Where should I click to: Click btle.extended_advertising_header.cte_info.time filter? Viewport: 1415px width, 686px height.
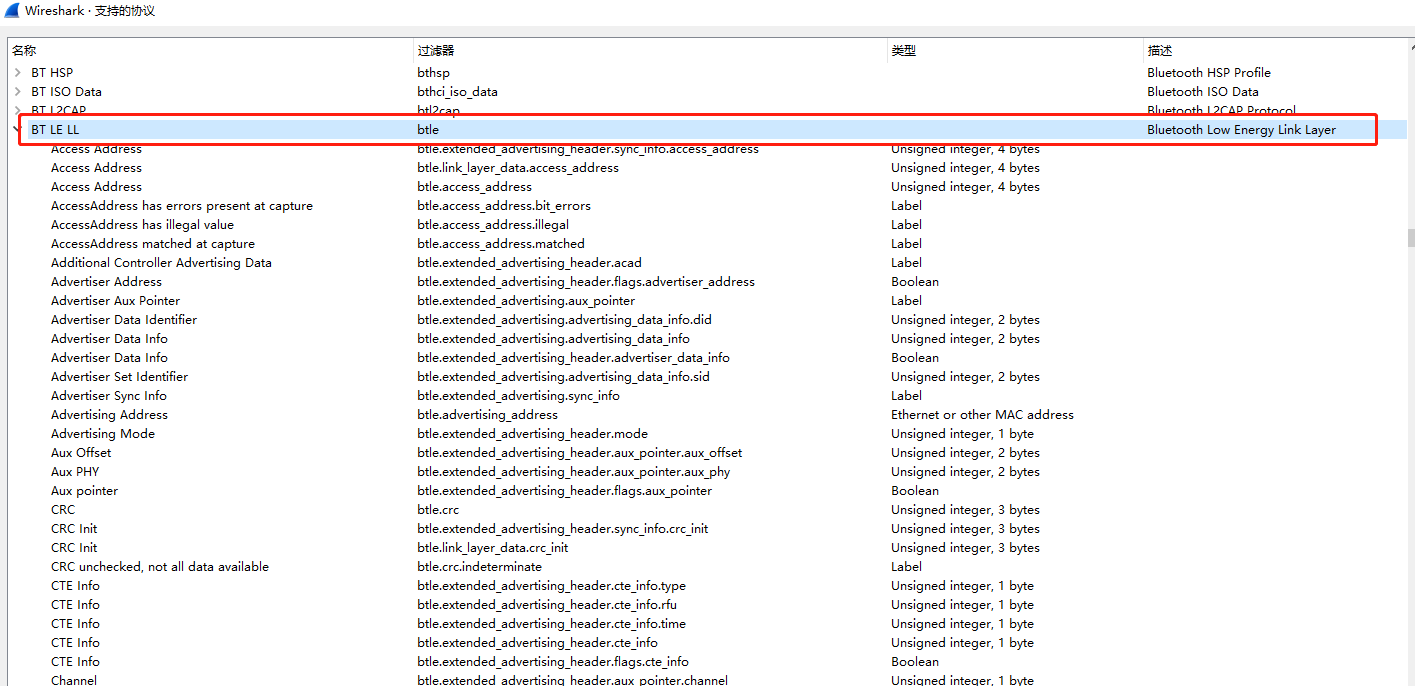551,624
